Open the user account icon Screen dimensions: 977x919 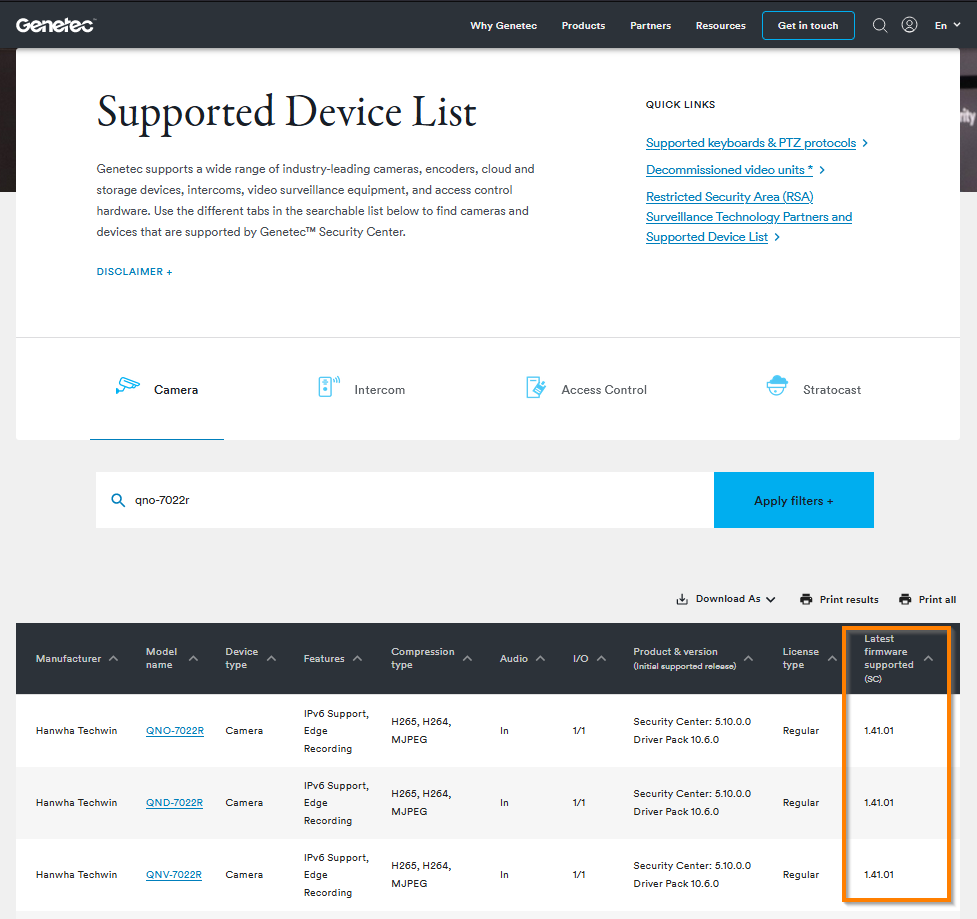(x=909, y=25)
